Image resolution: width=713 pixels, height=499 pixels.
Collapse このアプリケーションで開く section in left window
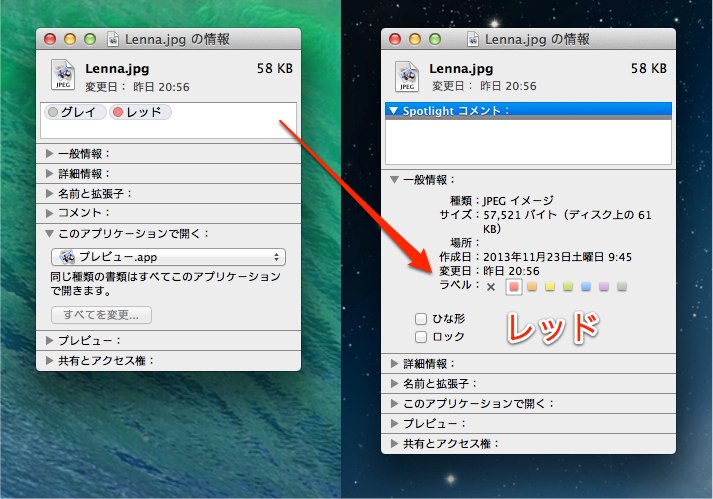pos(50,233)
